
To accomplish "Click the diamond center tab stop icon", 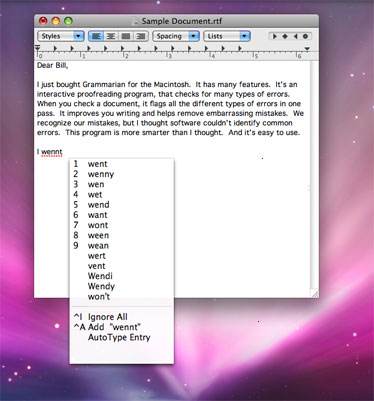I will click(x=285, y=36).
